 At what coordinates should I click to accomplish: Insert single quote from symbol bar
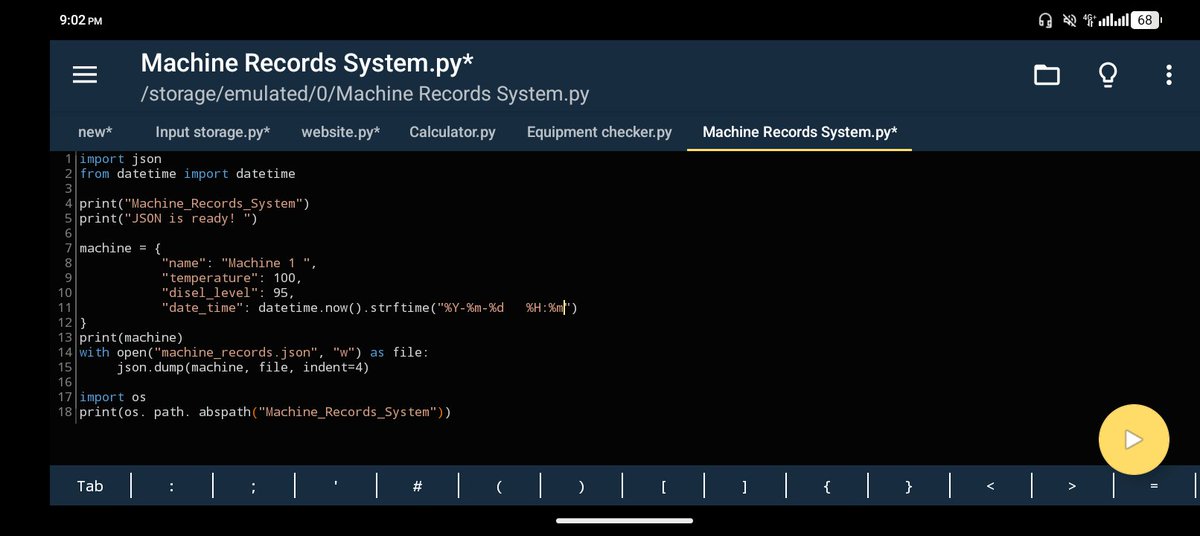point(336,486)
